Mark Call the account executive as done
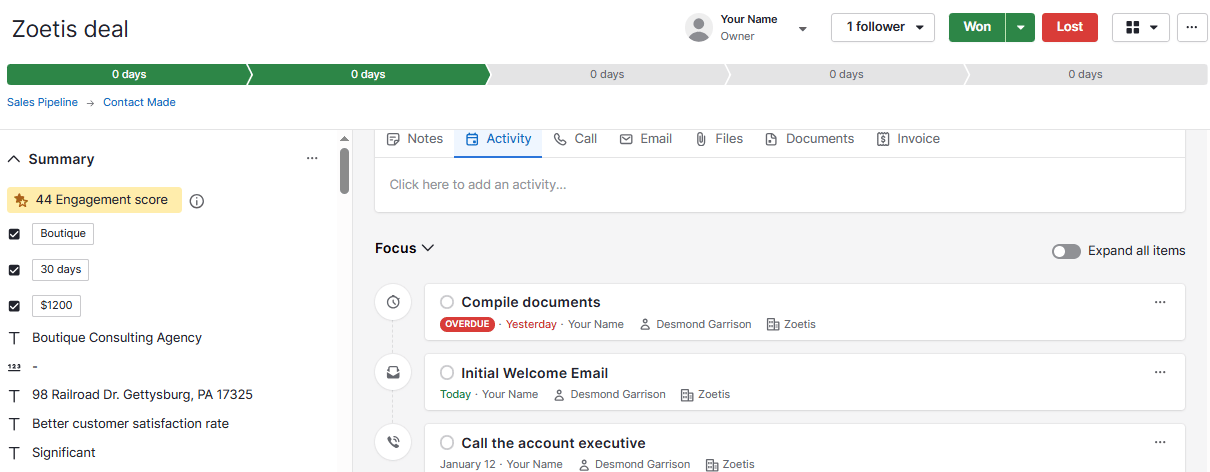This screenshot has width=1210, height=472. tap(447, 443)
